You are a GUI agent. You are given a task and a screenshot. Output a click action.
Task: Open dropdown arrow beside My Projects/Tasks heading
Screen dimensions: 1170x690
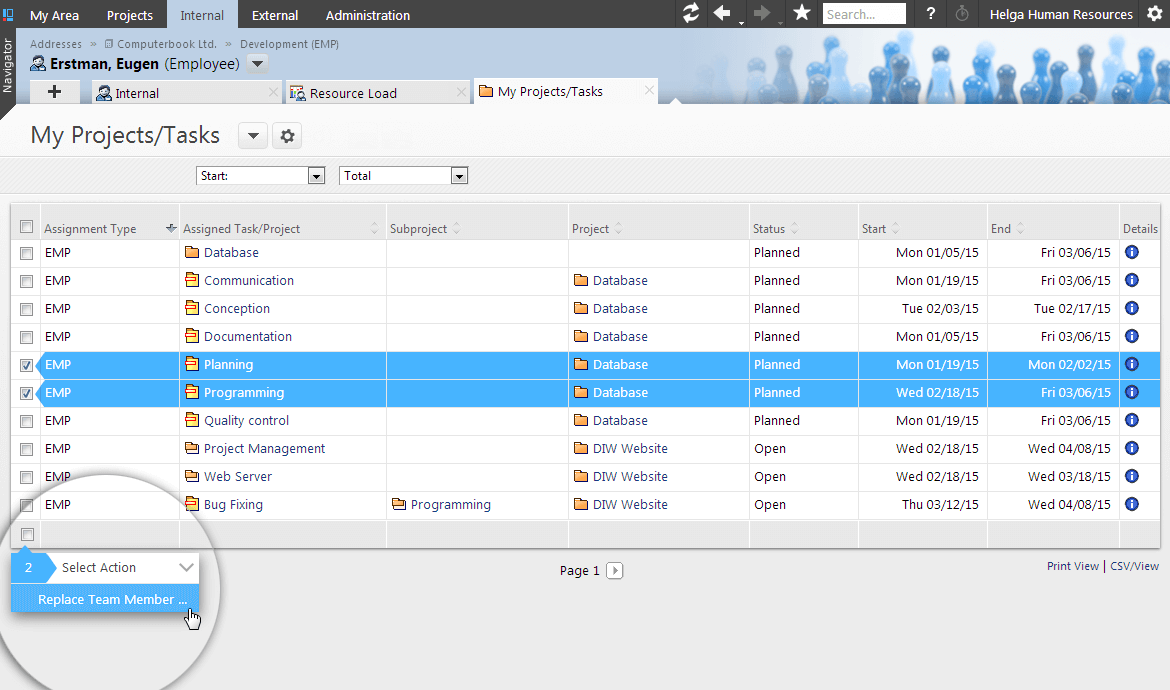coord(253,136)
